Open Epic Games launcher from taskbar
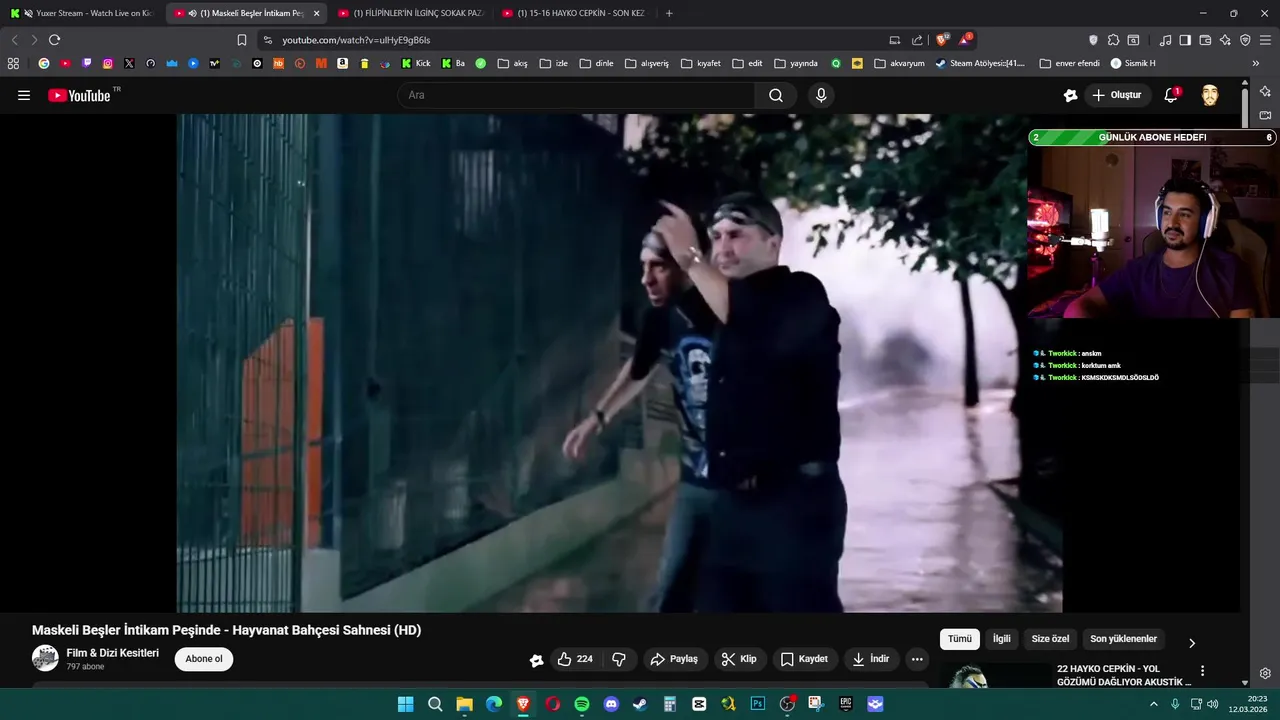This screenshot has width=1280, height=720. tap(846, 704)
